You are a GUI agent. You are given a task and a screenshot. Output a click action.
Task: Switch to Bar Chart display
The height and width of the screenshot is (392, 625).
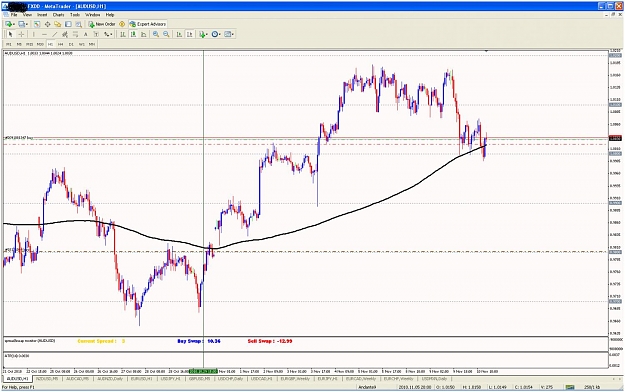click(x=123, y=34)
